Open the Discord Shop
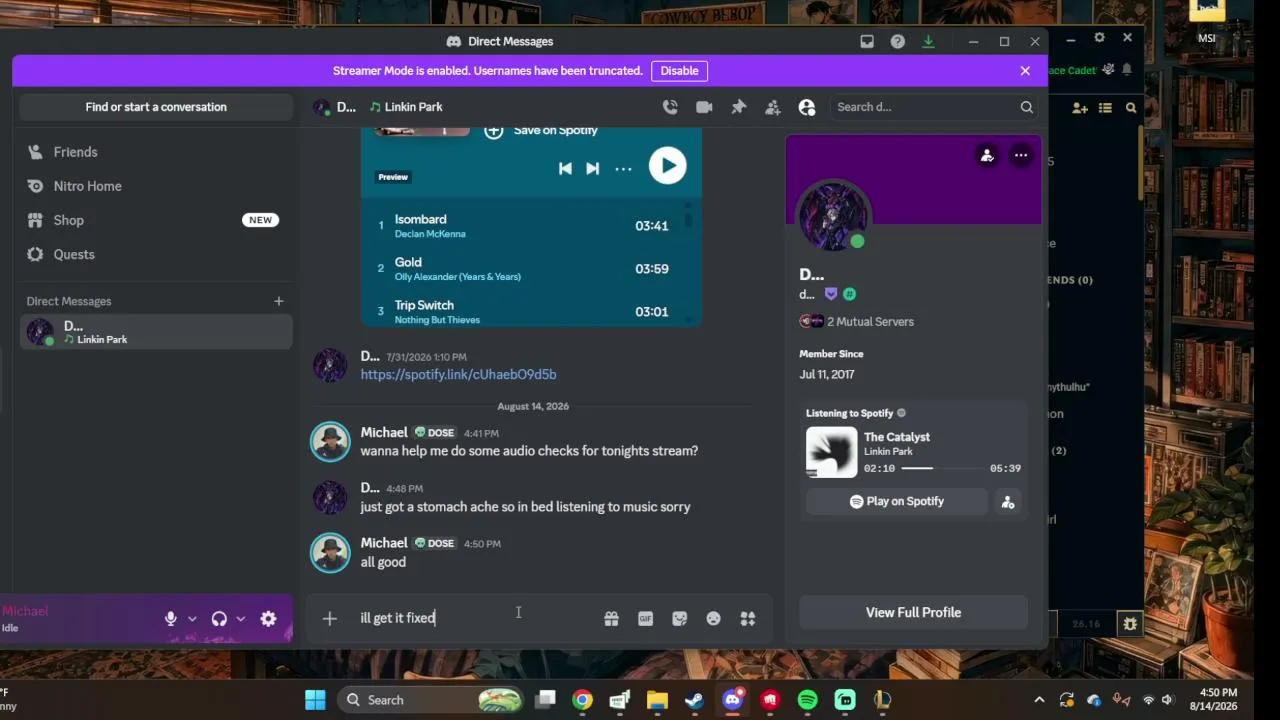1280x720 pixels. [156, 220]
